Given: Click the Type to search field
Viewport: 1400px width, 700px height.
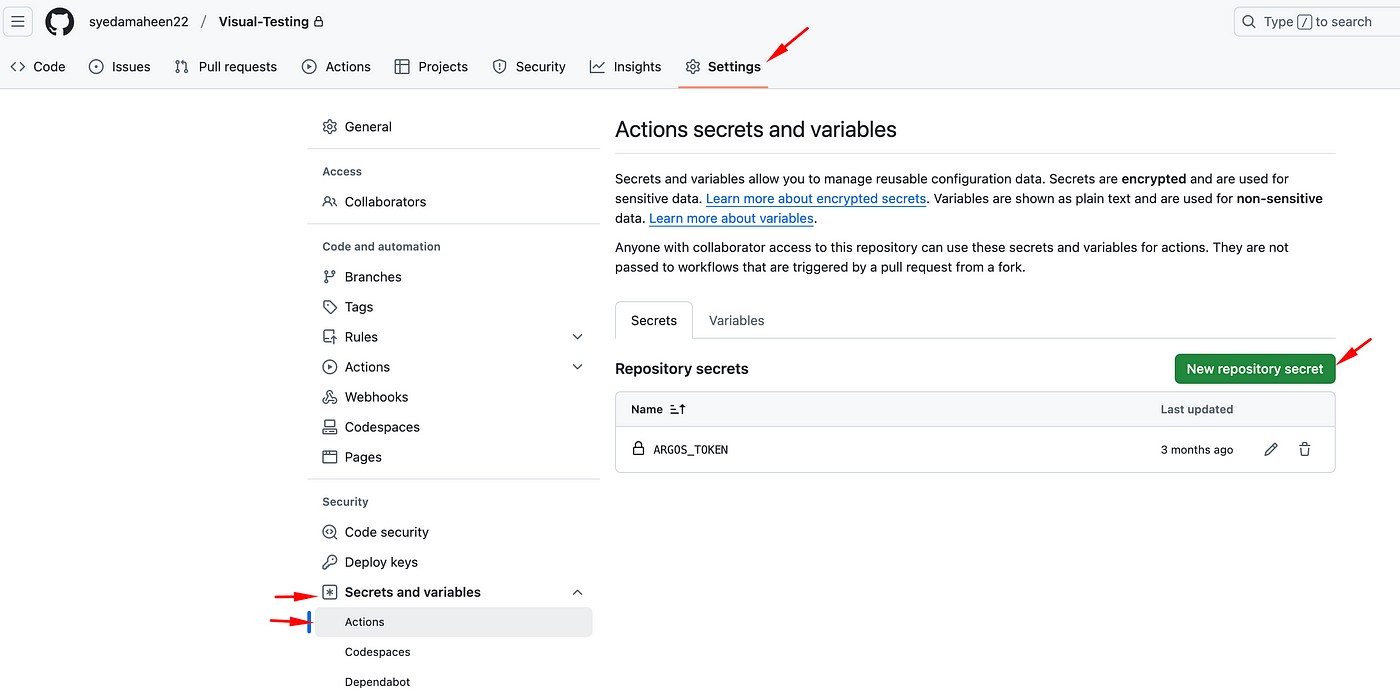Looking at the screenshot, I should point(1316,21).
